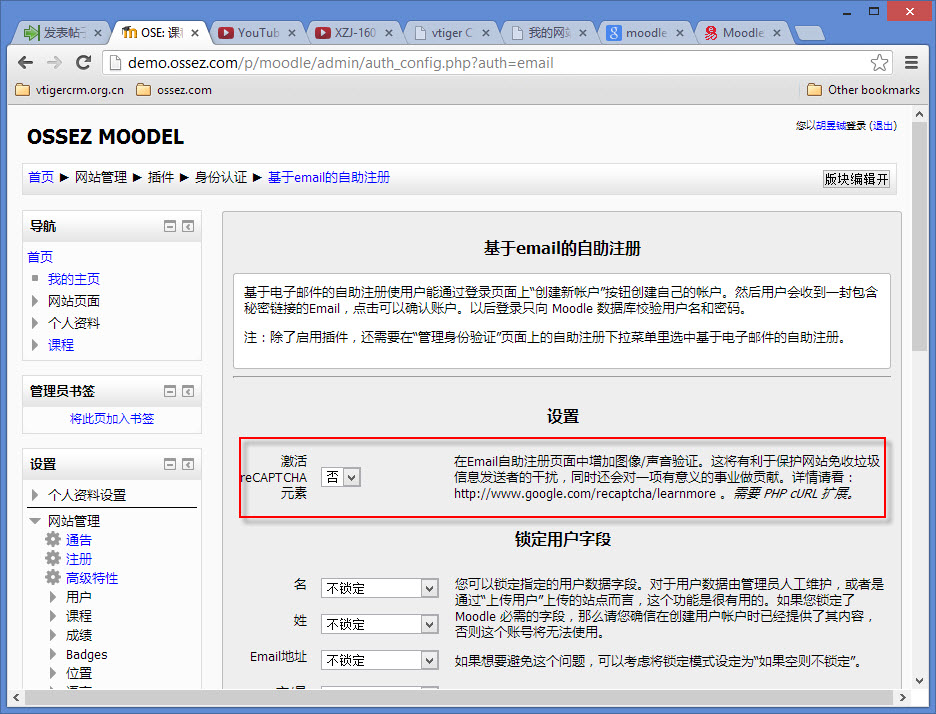Expand the 课程 node under 网站管理
This screenshot has width=936, height=714.
53,615
